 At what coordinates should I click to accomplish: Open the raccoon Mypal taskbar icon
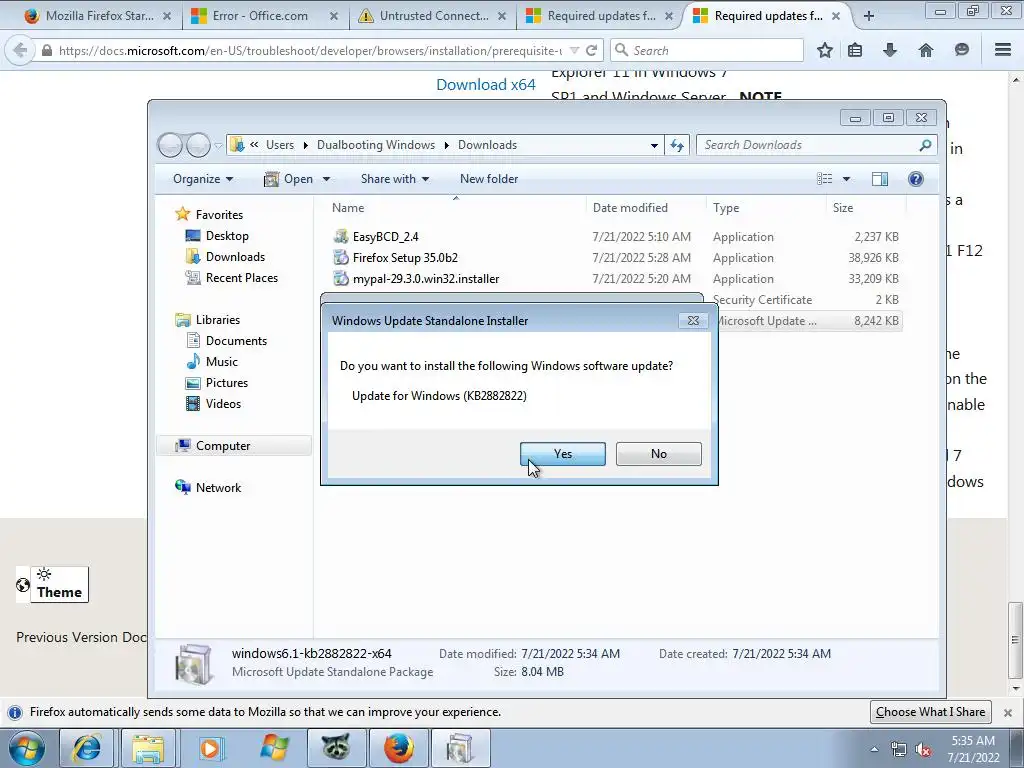tap(334, 748)
